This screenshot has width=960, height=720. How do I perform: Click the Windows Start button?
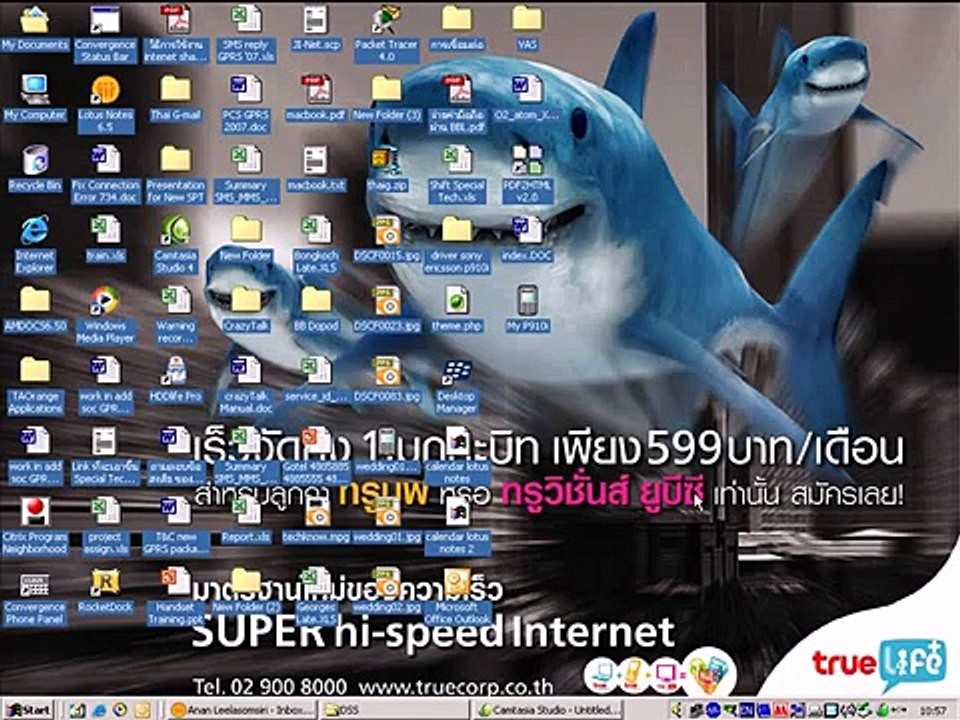[x=28, y=710]
